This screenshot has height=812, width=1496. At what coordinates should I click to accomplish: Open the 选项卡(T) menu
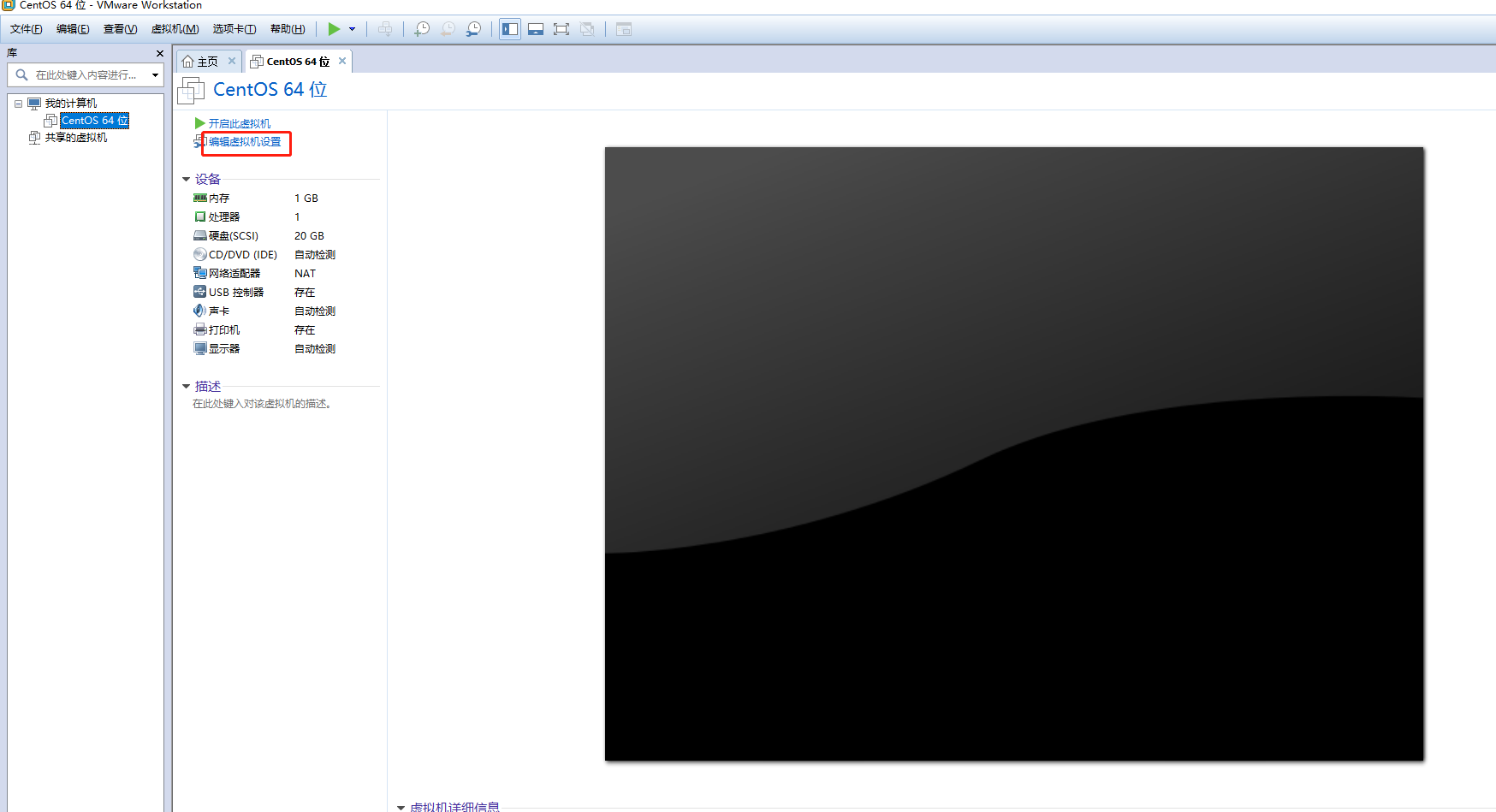tap(234, 29)
